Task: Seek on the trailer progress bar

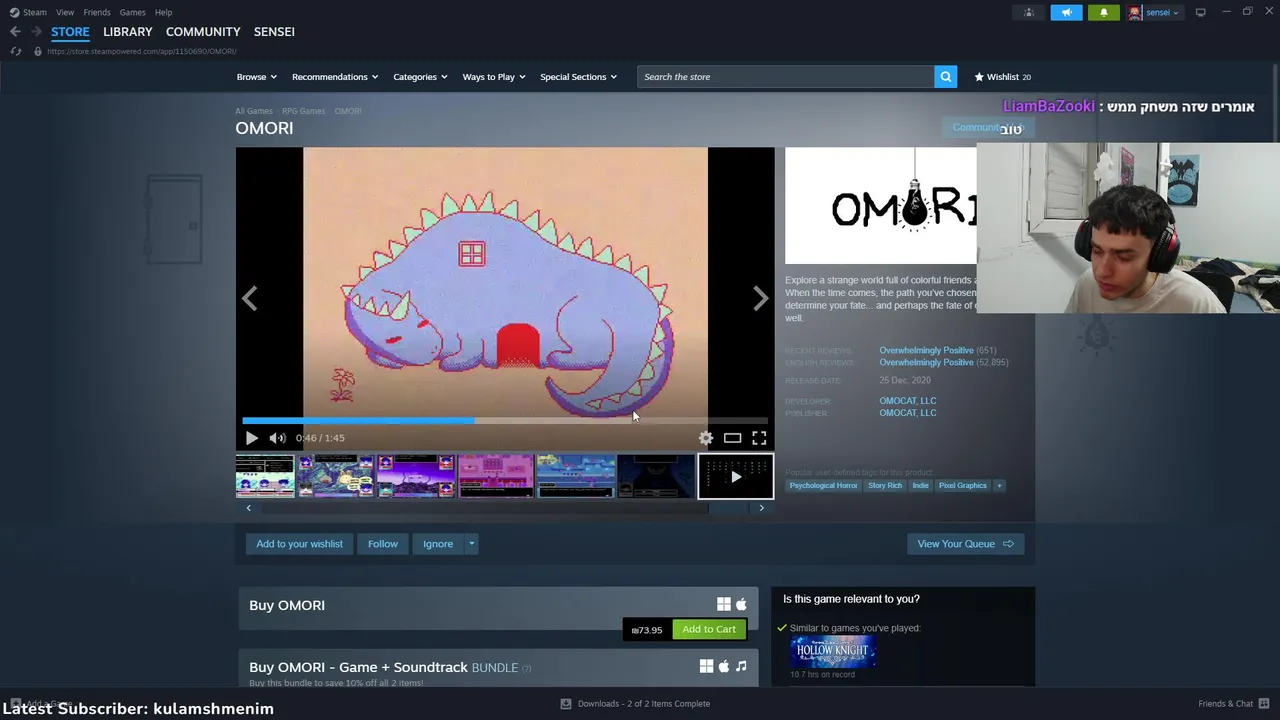Action: point(505,421)
